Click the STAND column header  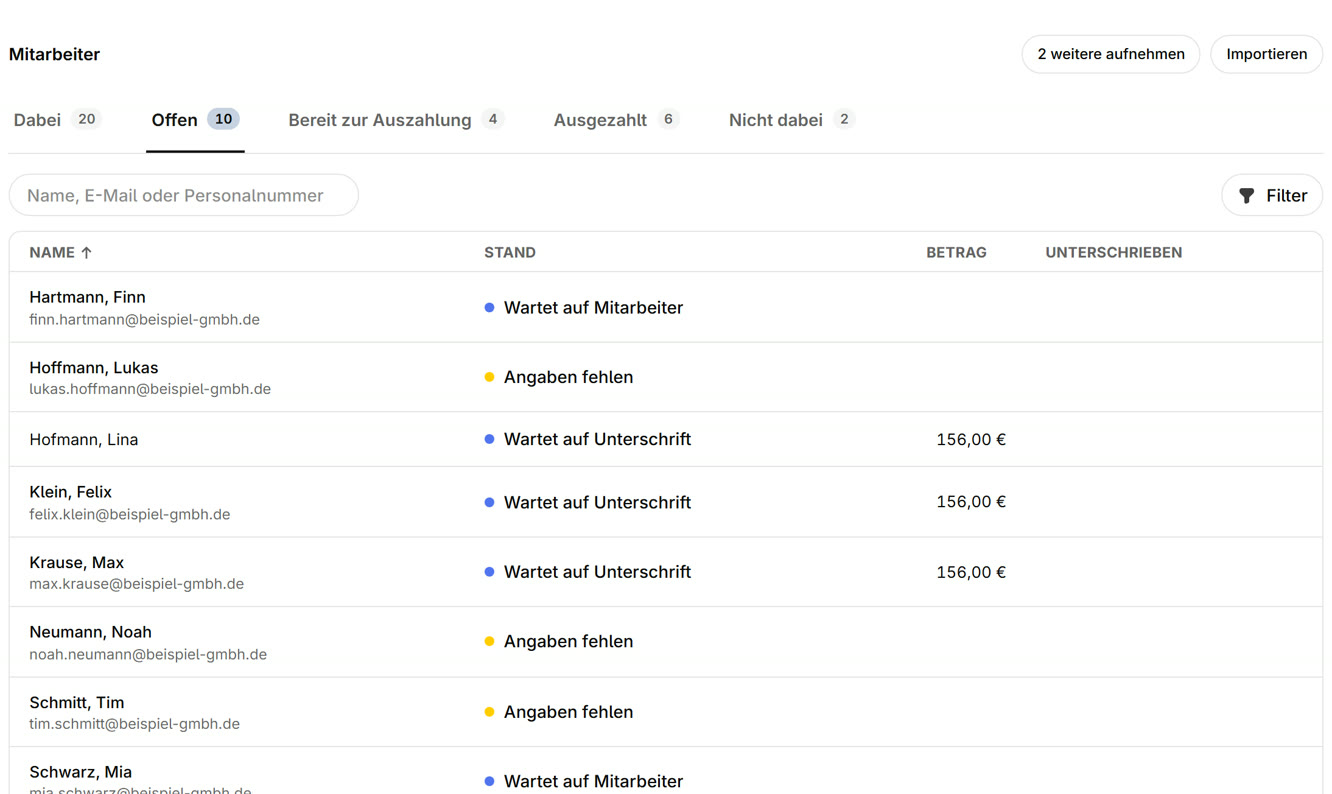pyautogui.click(x=510, y=253)
